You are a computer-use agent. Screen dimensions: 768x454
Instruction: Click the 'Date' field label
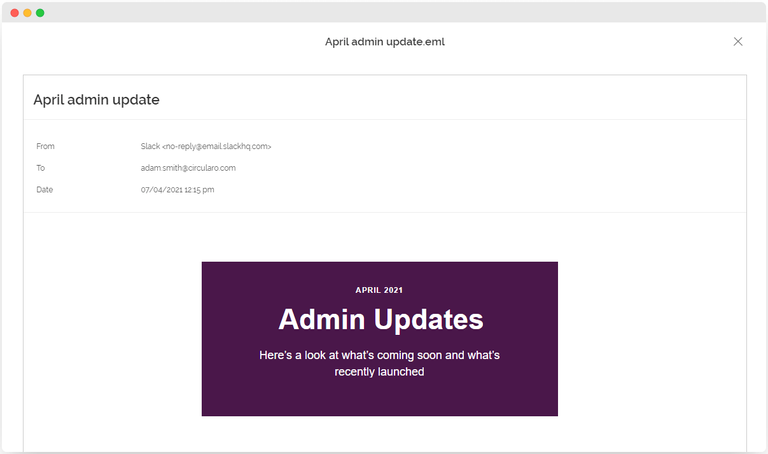44,189
